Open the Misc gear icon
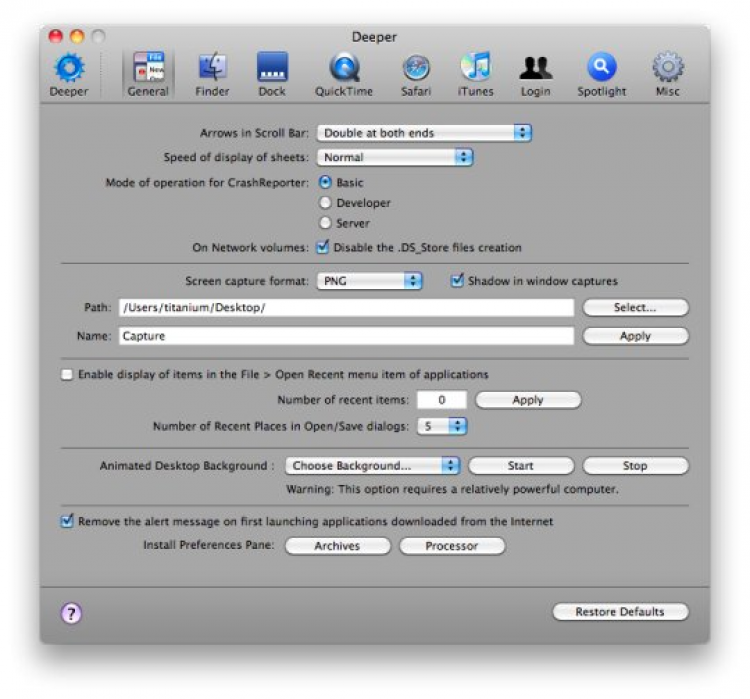This screenshot has height=699, width=750. tap(668, 74)
